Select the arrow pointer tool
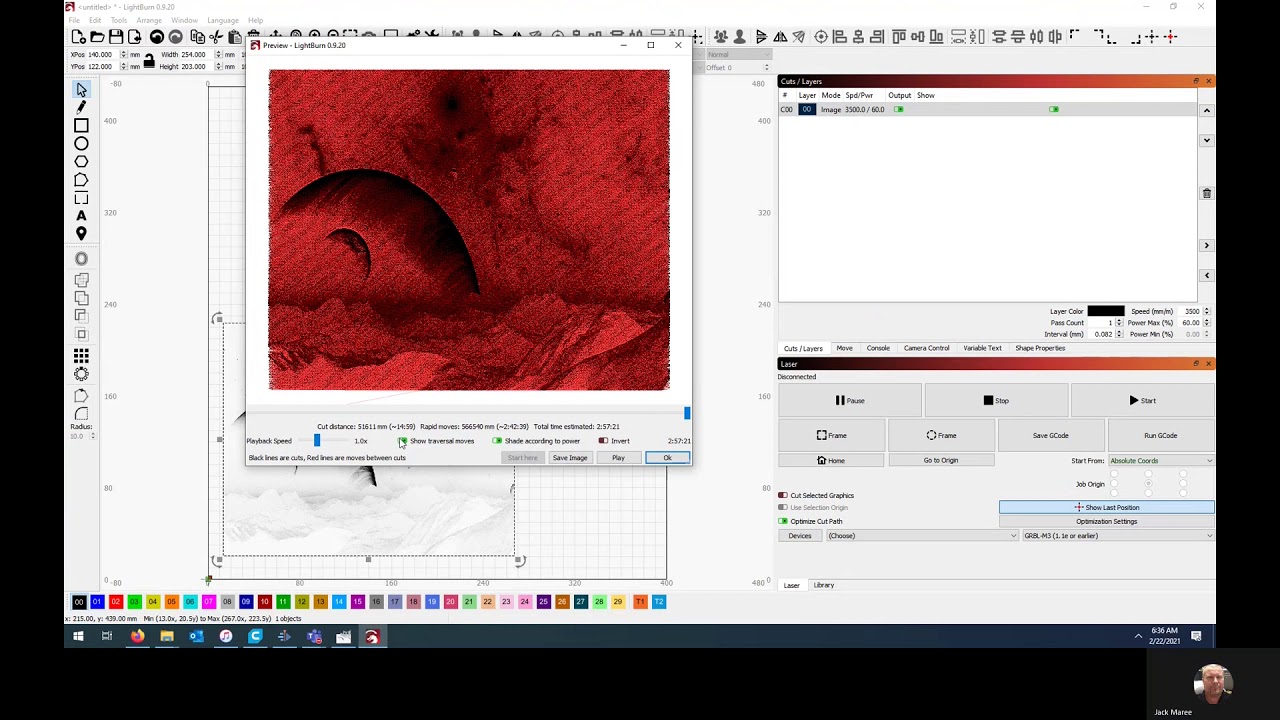 (81, 90)
